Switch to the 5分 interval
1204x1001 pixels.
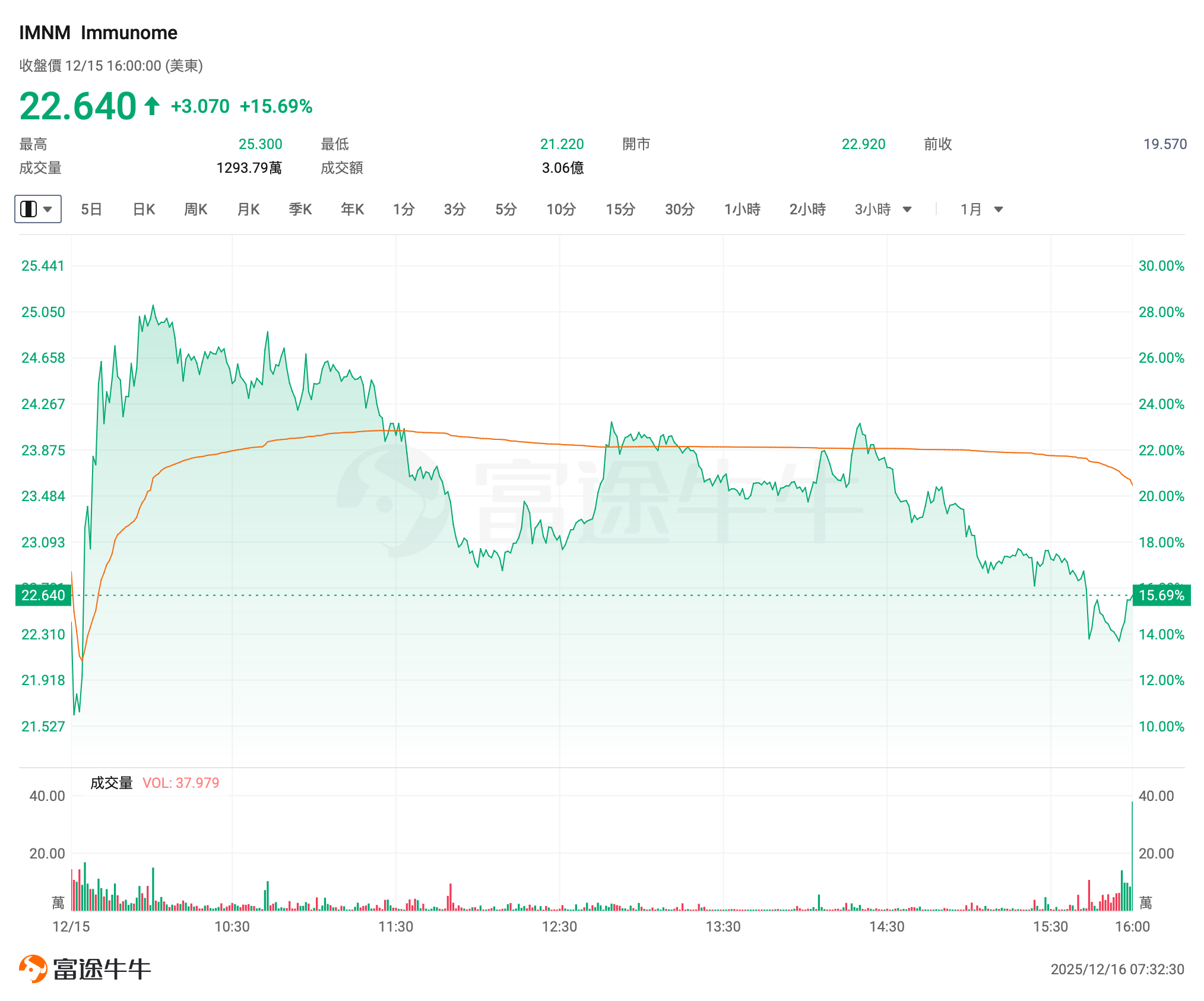[506, 209]
